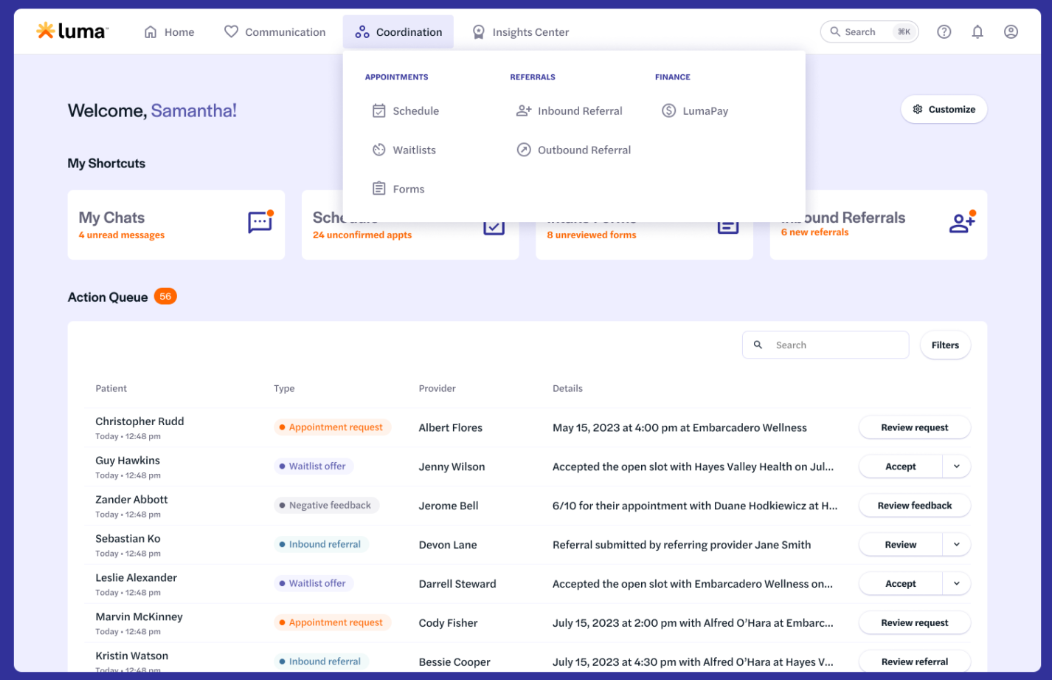The width and height of the screenshot is (1052, 680).
Task: Click the Customize button
Action: tap(943, 109)
